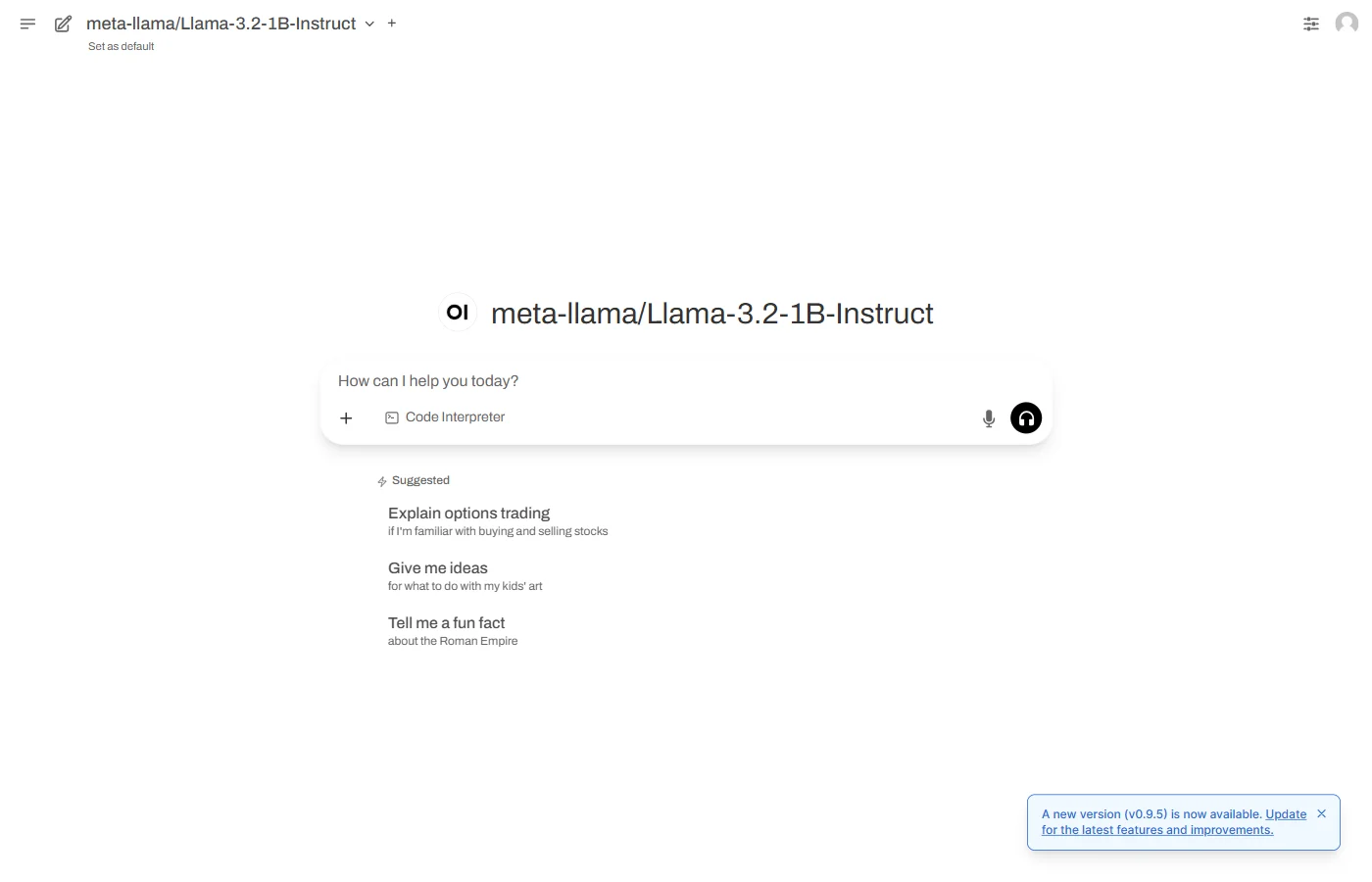Screen dimensions: 1372x882
Task: Click the OI model logo
Action: [458, 313]
